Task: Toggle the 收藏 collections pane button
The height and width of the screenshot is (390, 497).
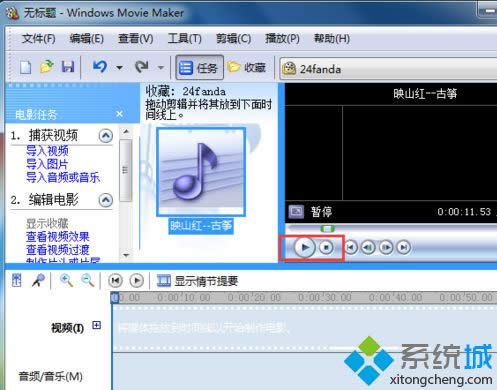Action: tap(247, 68)
